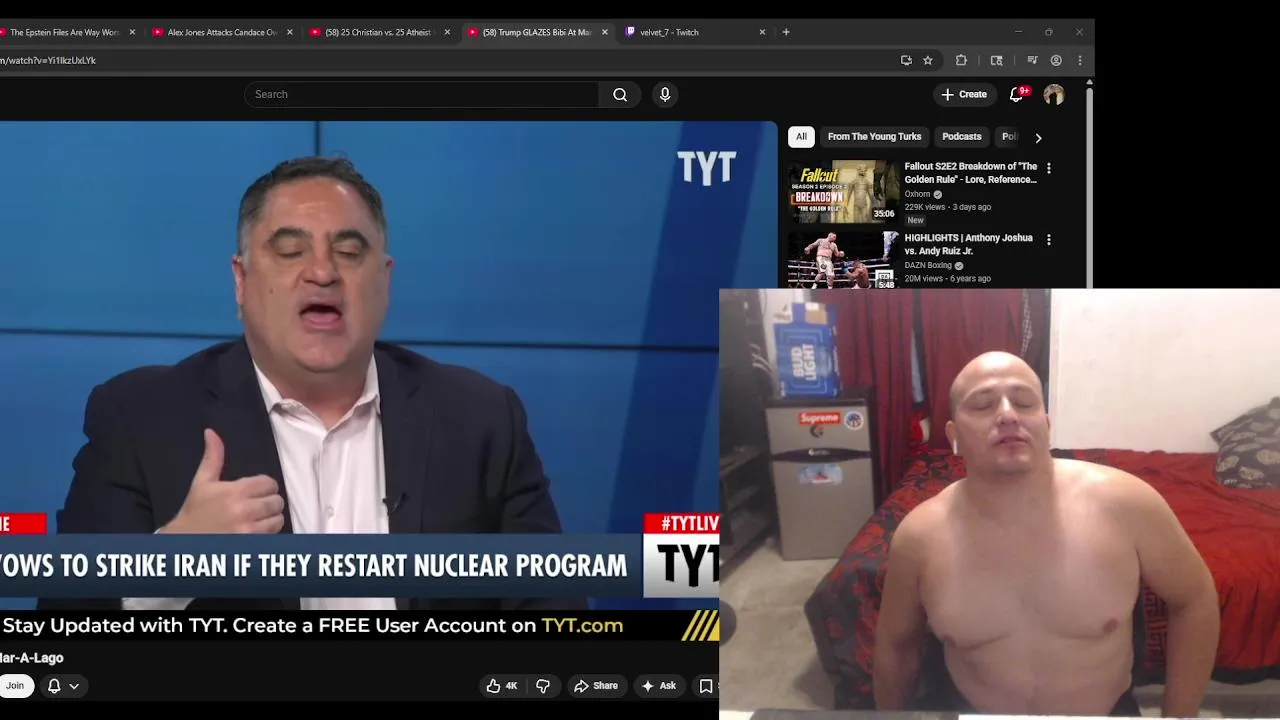Select the From The Young Turks chip

(x=874, y=137)
